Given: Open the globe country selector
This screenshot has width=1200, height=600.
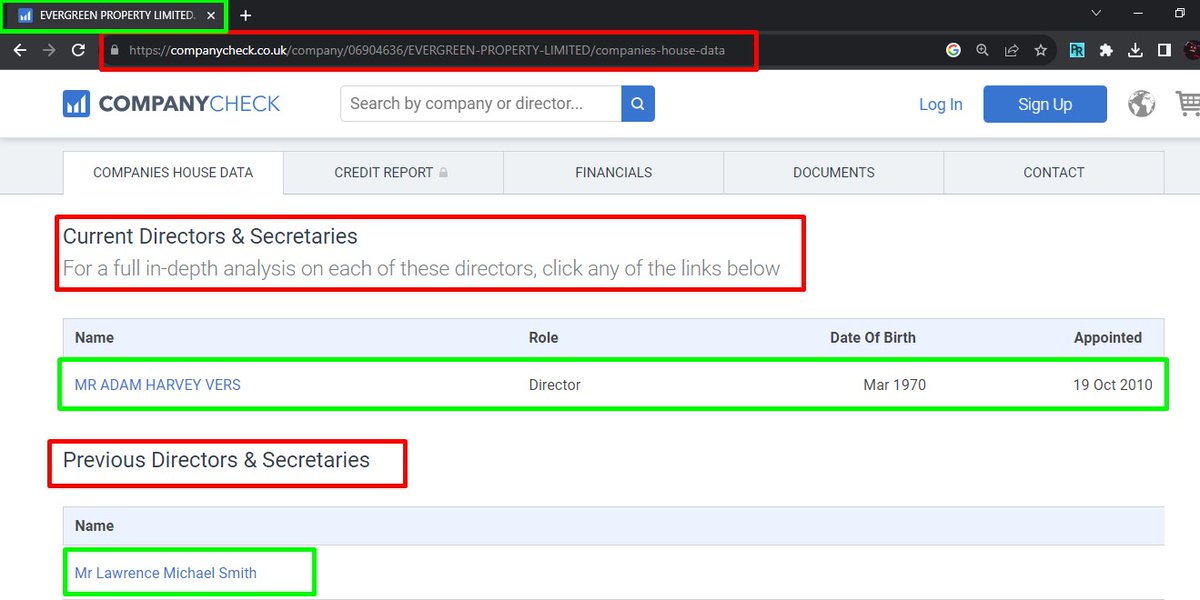Looking at the screenshot, I should coord(1141,104).
